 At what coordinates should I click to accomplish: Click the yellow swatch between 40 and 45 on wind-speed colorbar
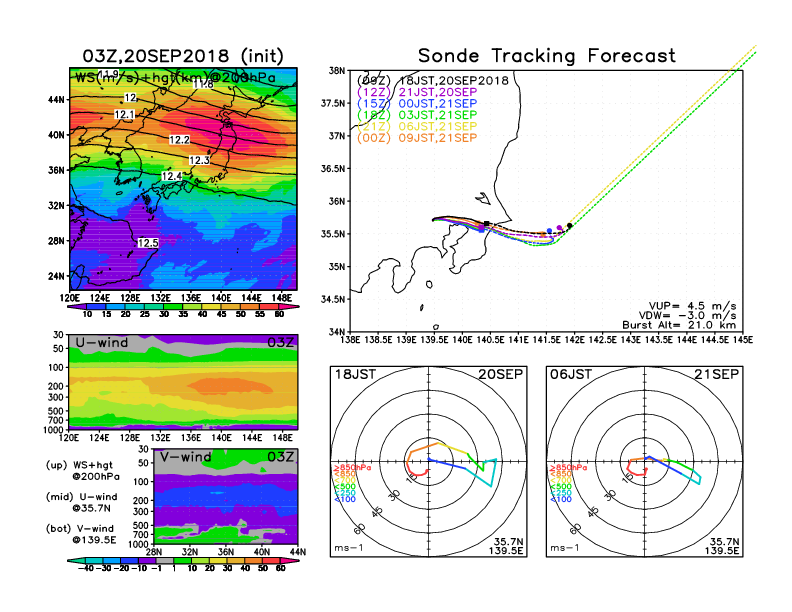(x=212, y=307)
